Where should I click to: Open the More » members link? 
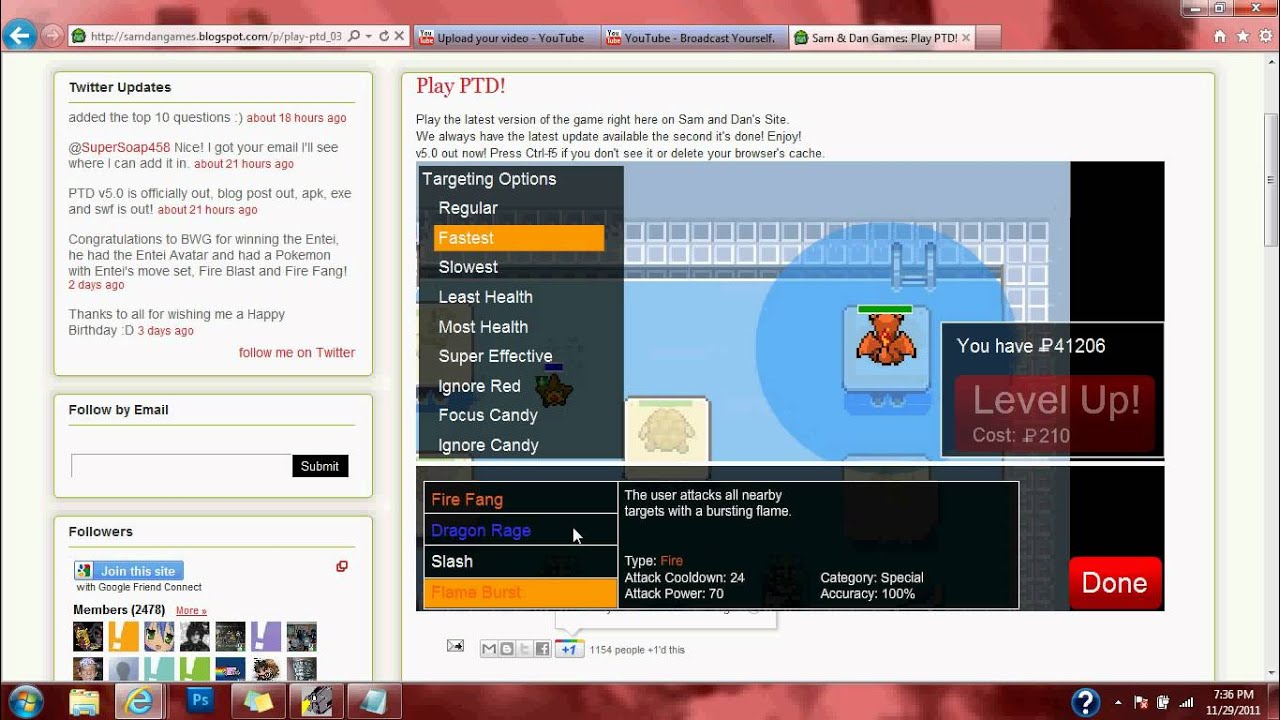pyautogui.click(x=191, y=610)
